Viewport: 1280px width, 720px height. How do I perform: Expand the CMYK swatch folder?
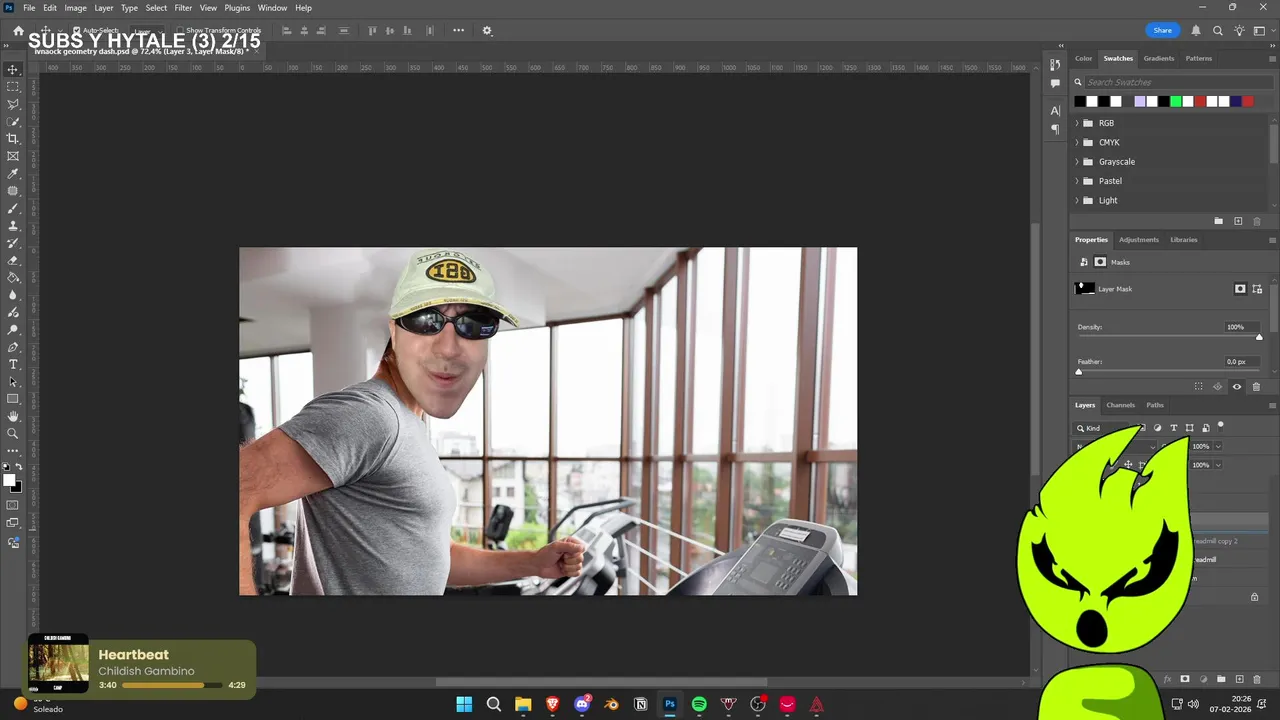coord(1077,142)
